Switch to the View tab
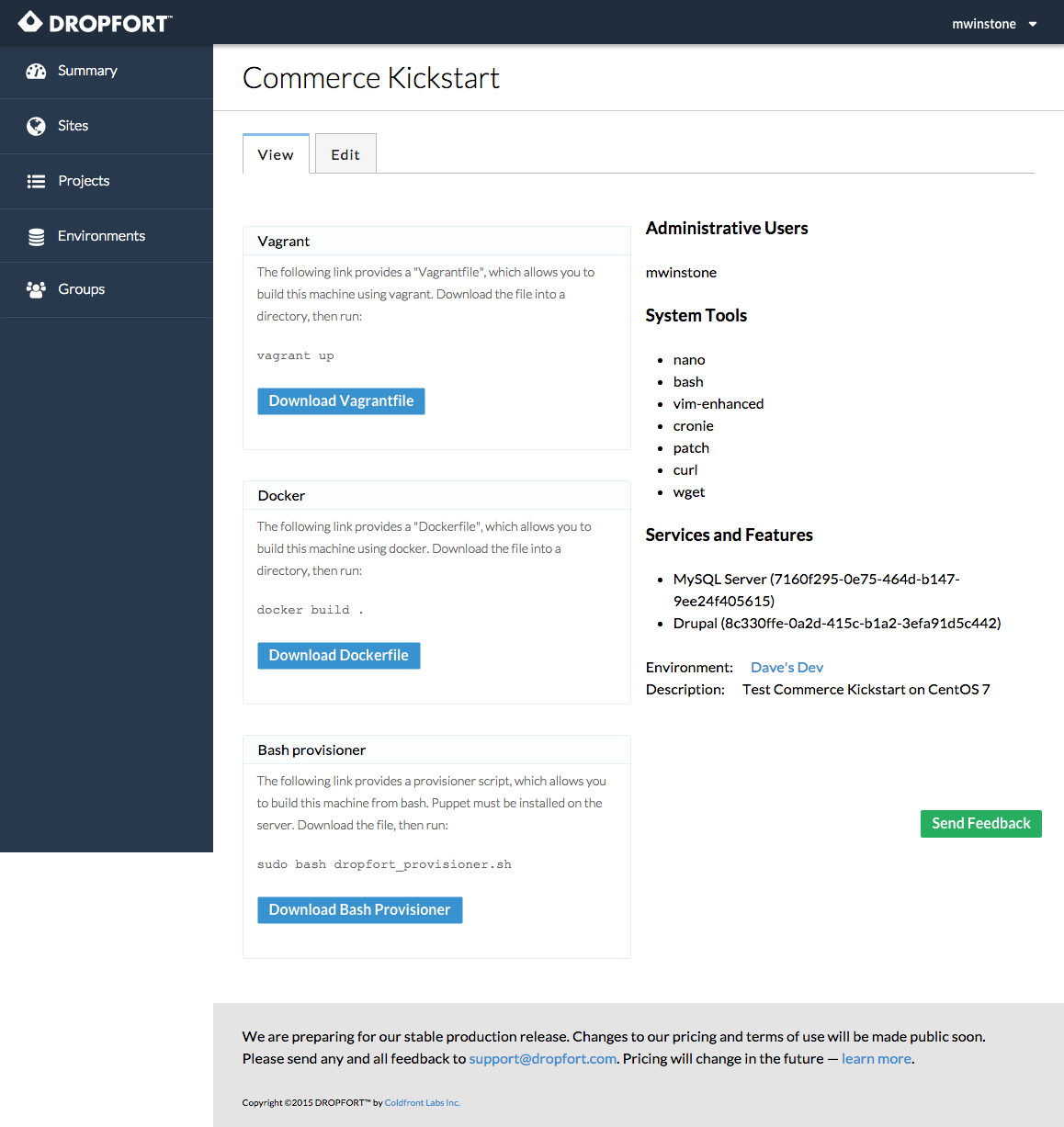This screenshot has height=1127, width=1064. 276,154
